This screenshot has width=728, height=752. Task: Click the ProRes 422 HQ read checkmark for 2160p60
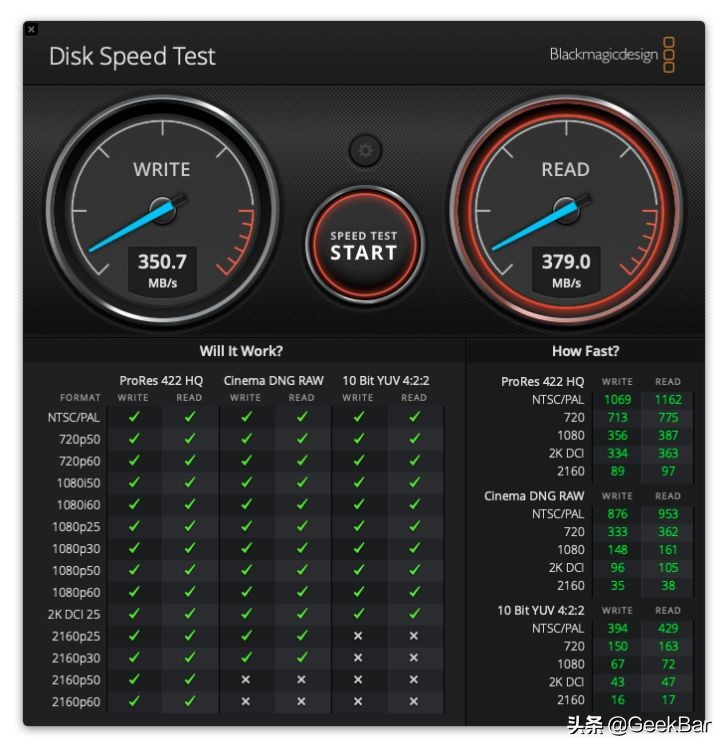pos(190,701)
